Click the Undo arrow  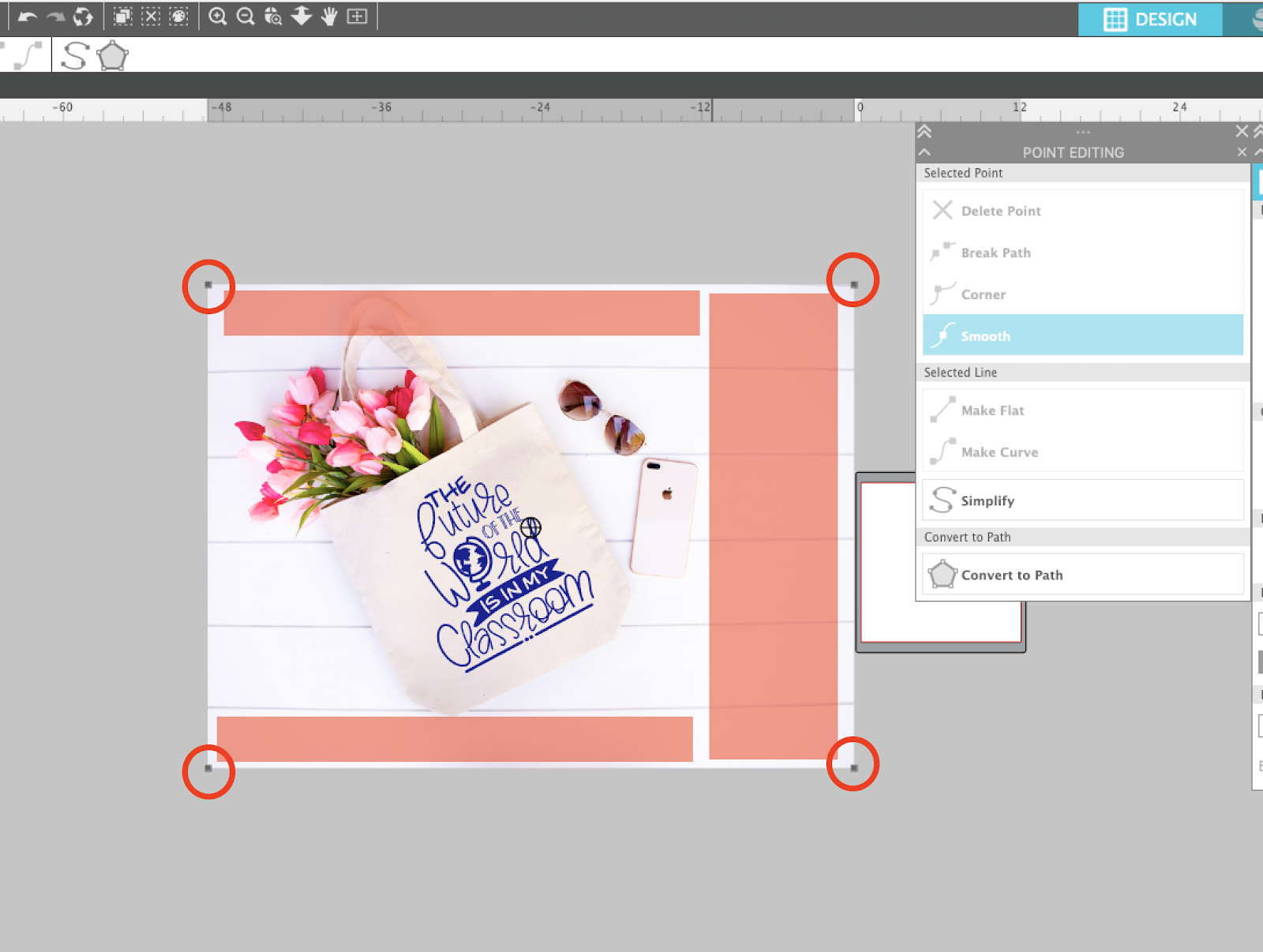tap(29, 16)
